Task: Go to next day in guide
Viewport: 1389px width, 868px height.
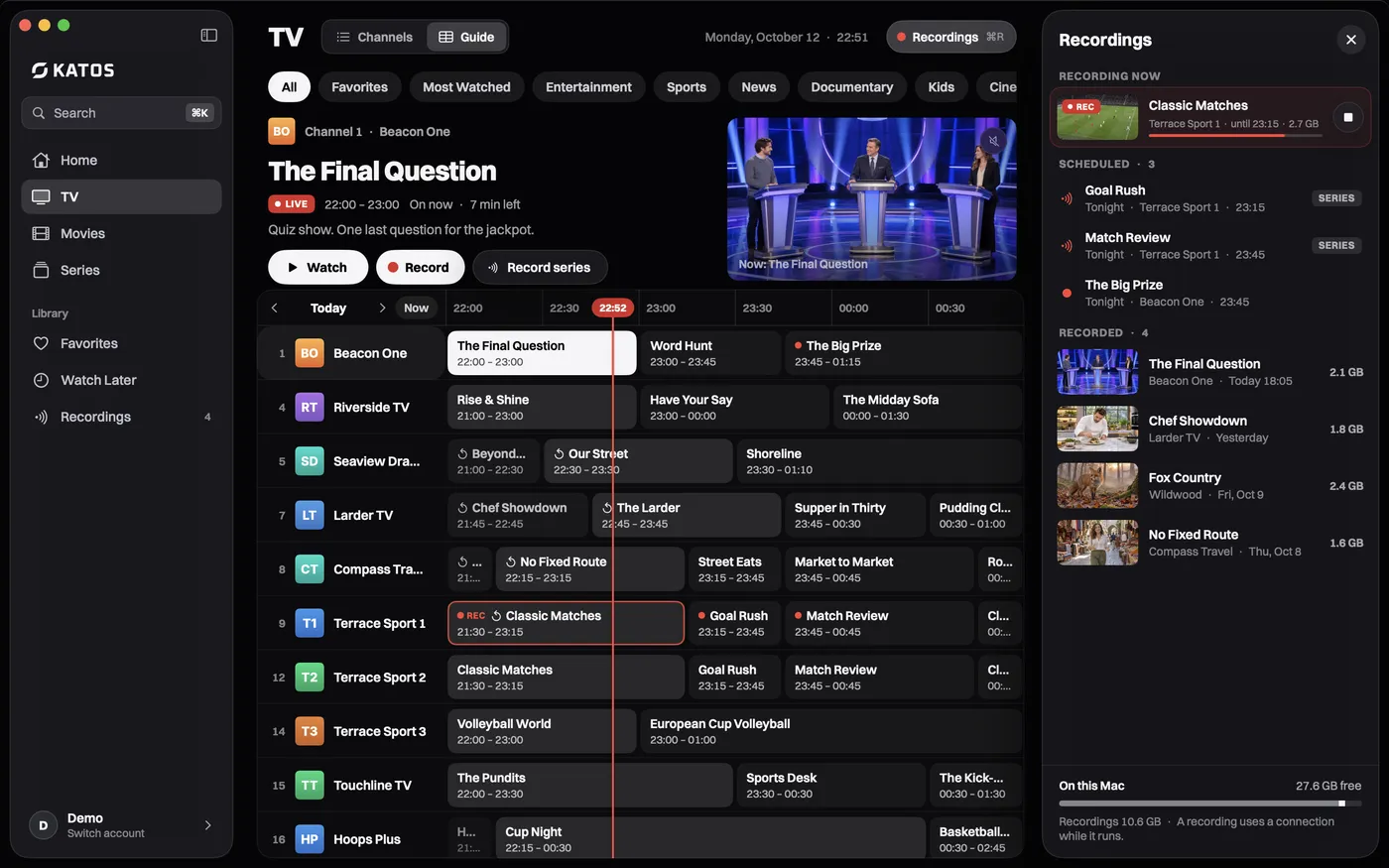Action: (382, 309)
